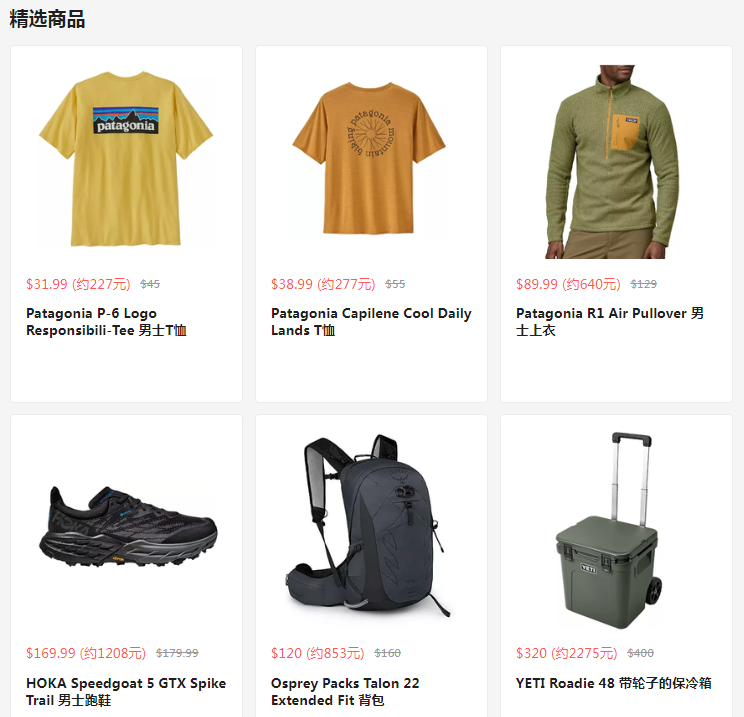The height and width of the screenshot is (717, 744).
Task: Select the Patagonia R1 Air Pullover title
Action: point(610,322)
